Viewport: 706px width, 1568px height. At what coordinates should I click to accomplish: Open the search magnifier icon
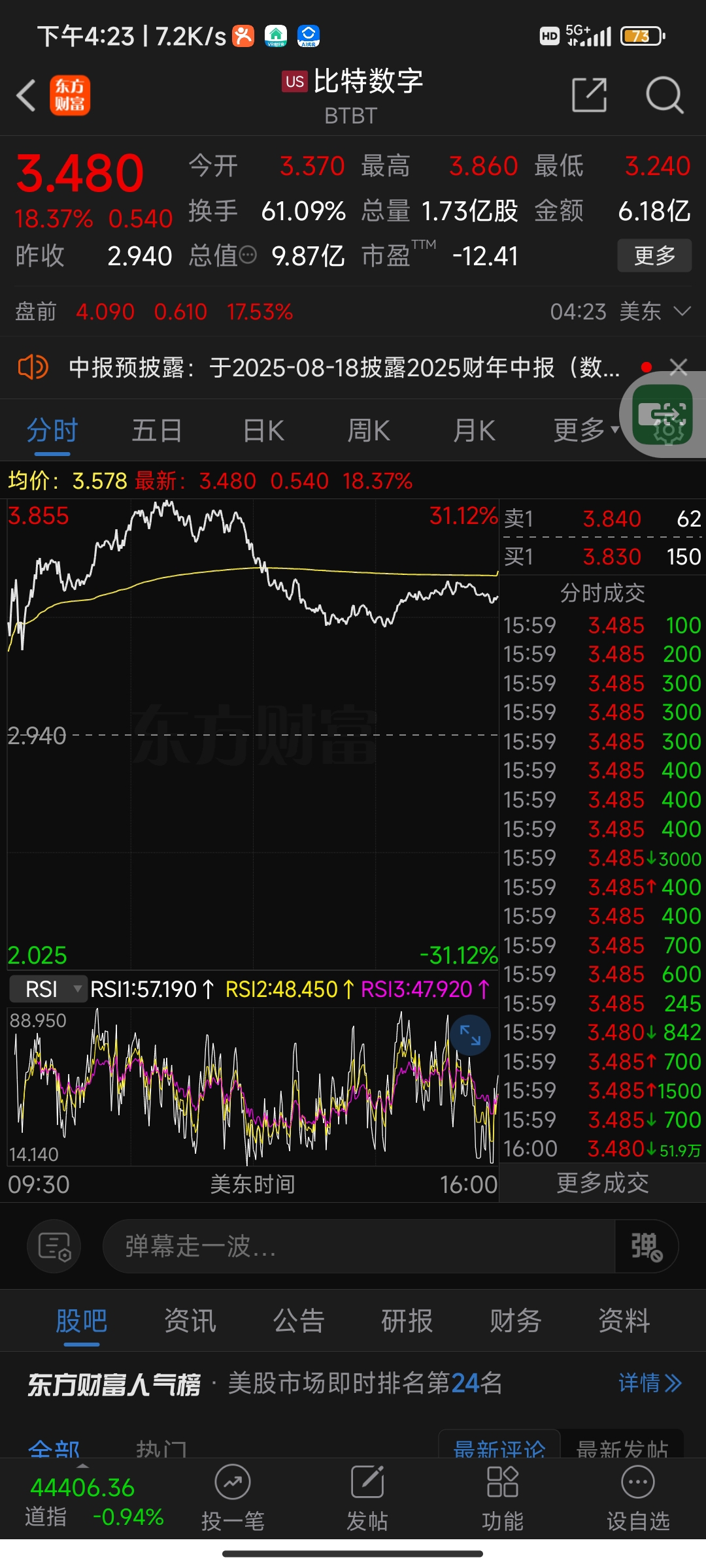pyautogui.click(x=665, y=95)
